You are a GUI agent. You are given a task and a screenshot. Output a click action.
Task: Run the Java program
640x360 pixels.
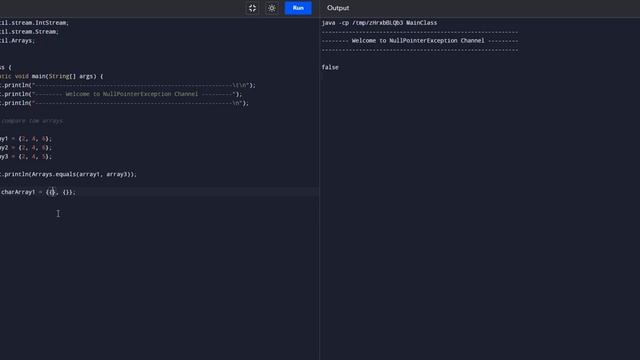tap(298, 8)
